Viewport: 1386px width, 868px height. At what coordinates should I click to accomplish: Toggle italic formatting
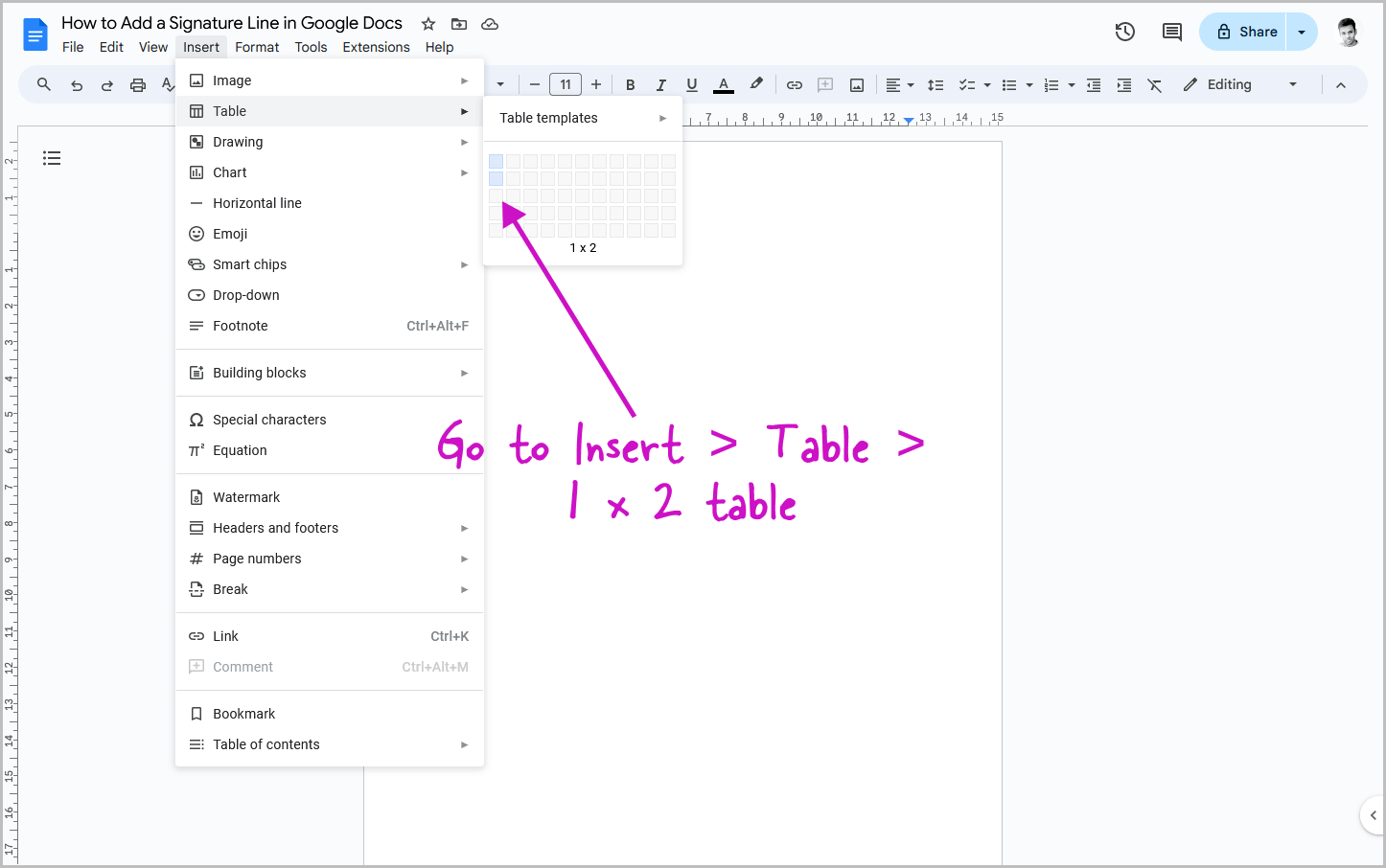point(660,84)
